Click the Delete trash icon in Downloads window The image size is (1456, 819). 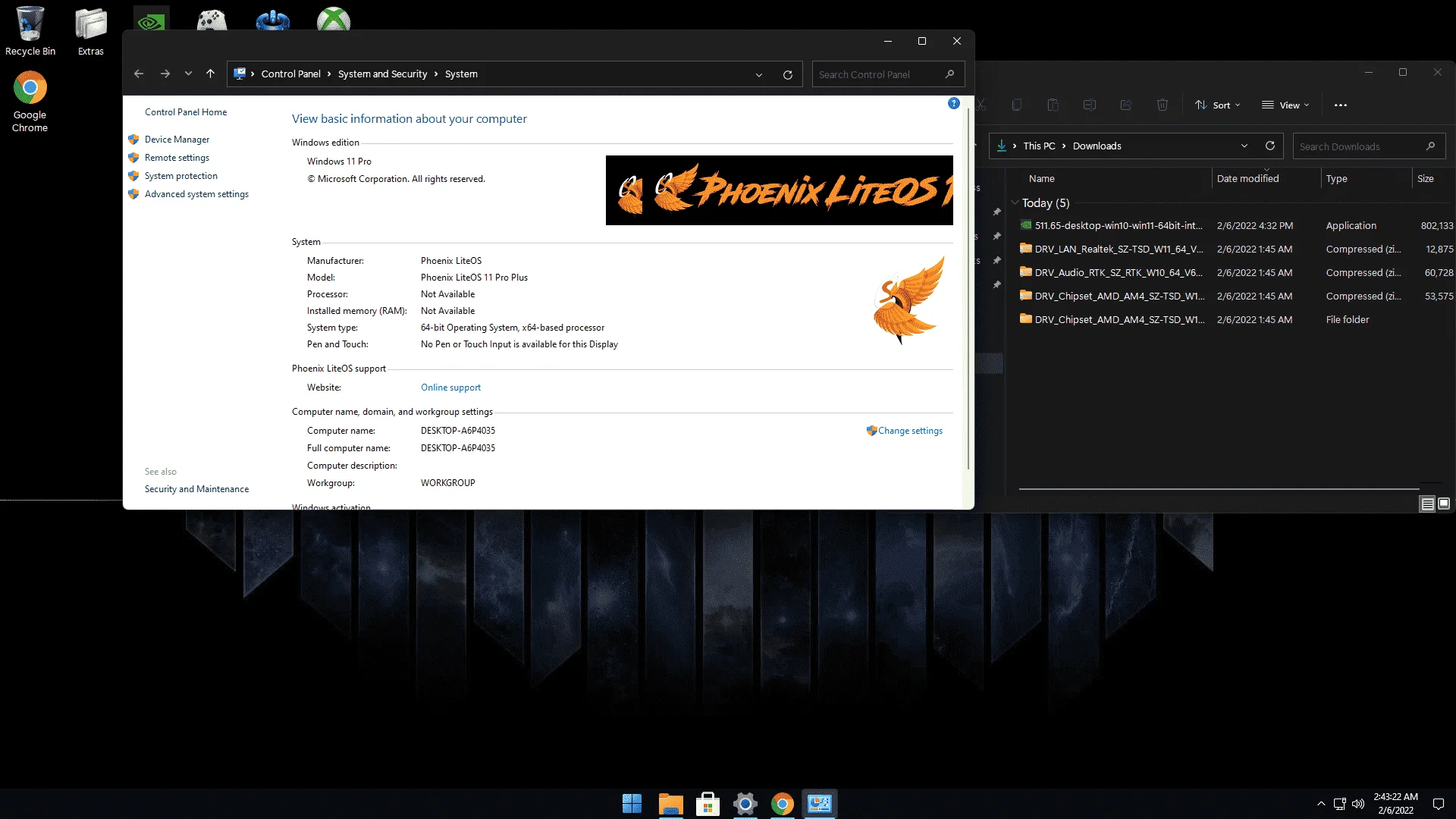(x=1163, y=105)
